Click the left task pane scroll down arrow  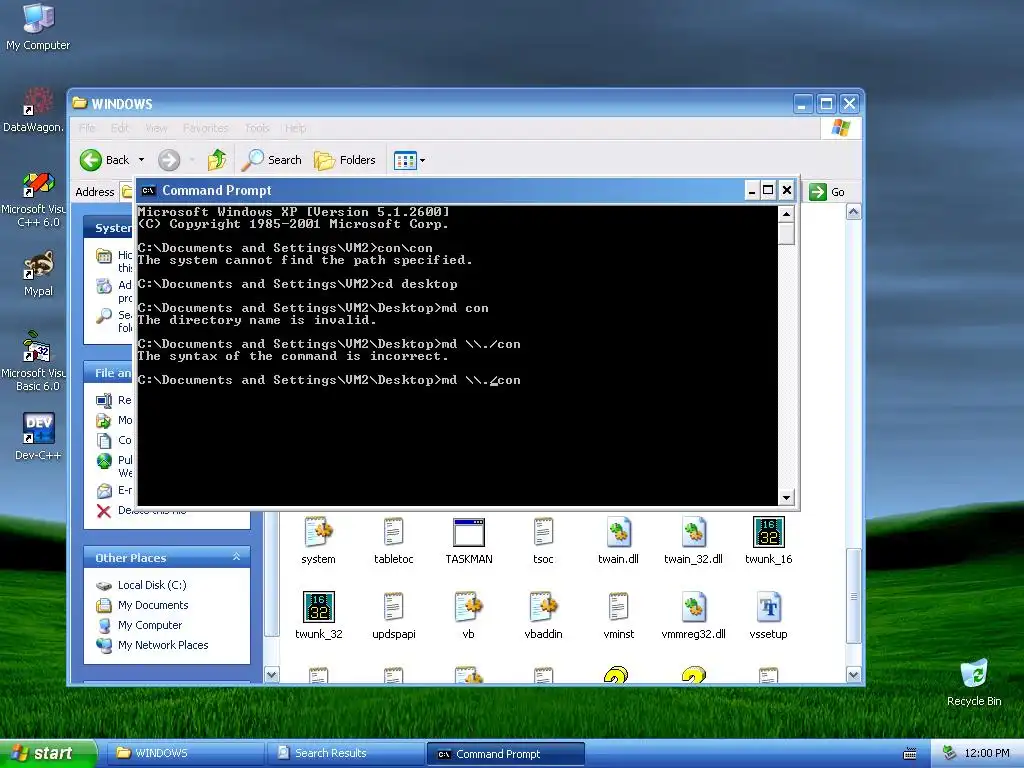click(x=272, y=675)
